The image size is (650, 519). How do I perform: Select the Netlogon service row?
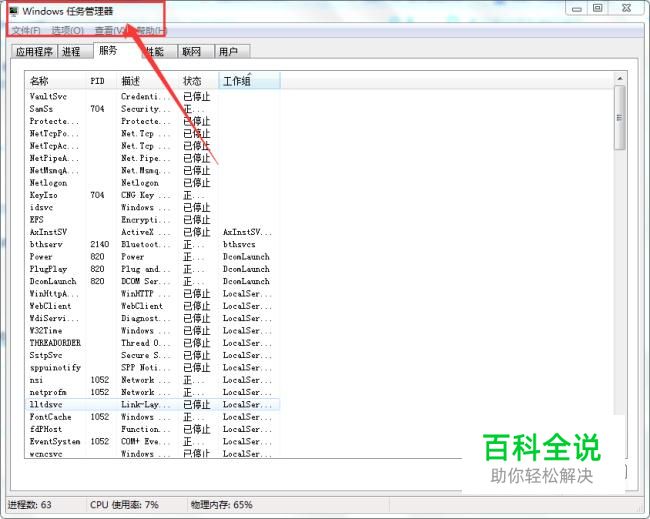(x=153, y=183)
